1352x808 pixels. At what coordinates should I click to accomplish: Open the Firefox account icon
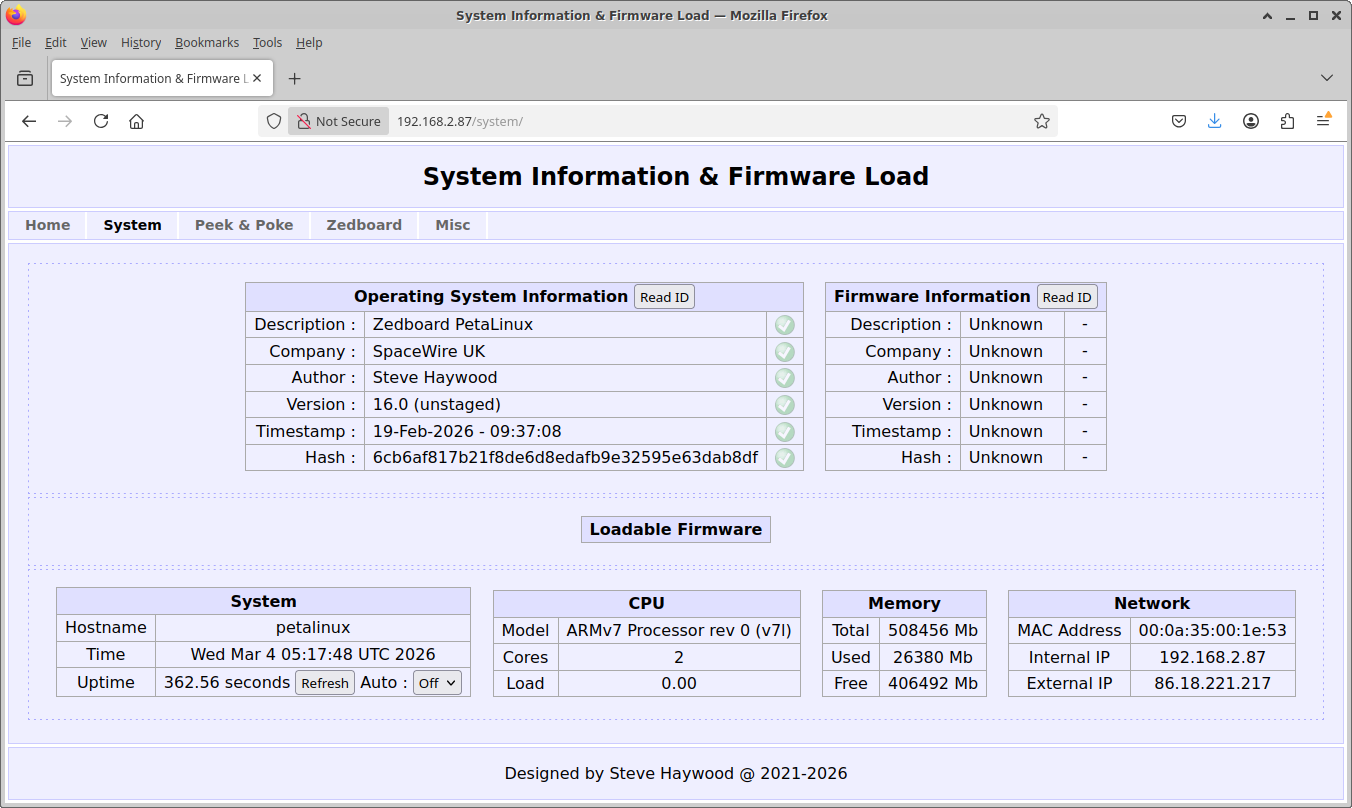(1251, 121)
